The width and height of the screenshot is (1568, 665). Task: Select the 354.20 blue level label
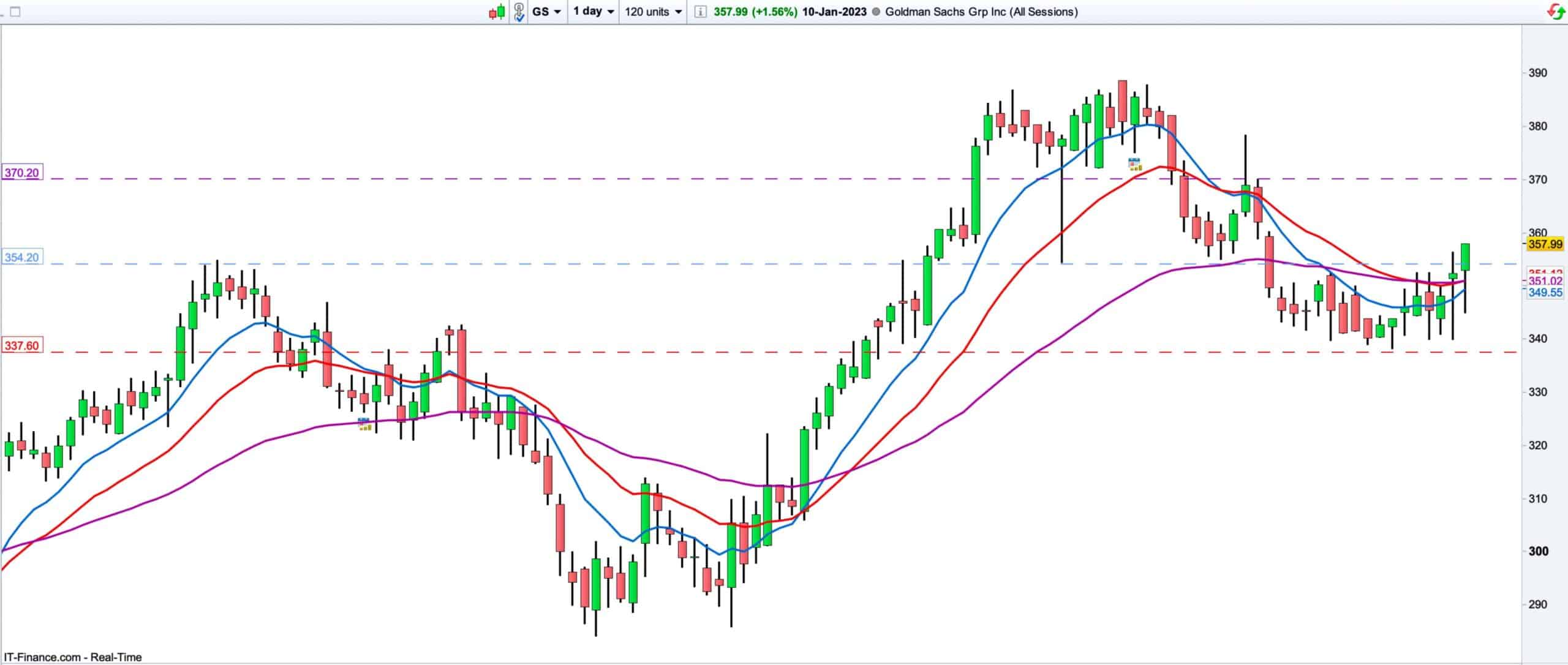click(21, 258)
